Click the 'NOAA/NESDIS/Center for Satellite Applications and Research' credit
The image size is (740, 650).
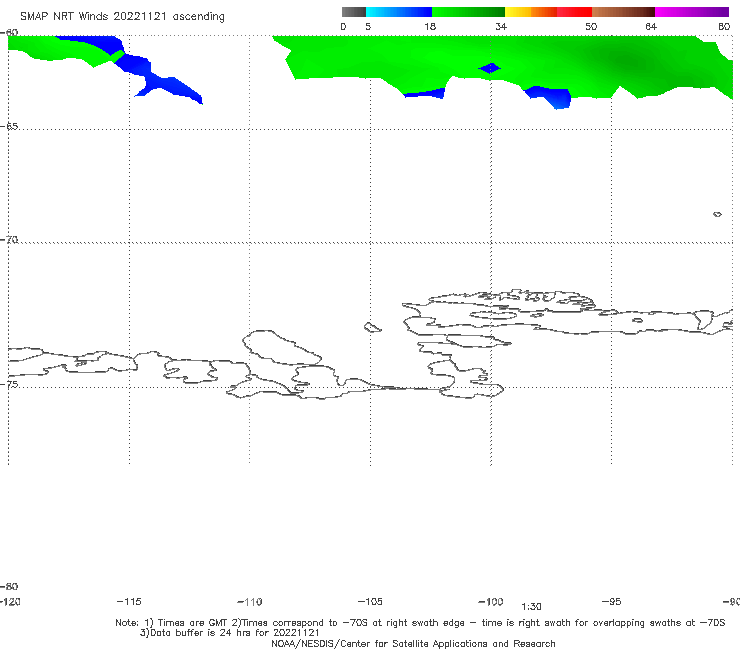(413, 643)
